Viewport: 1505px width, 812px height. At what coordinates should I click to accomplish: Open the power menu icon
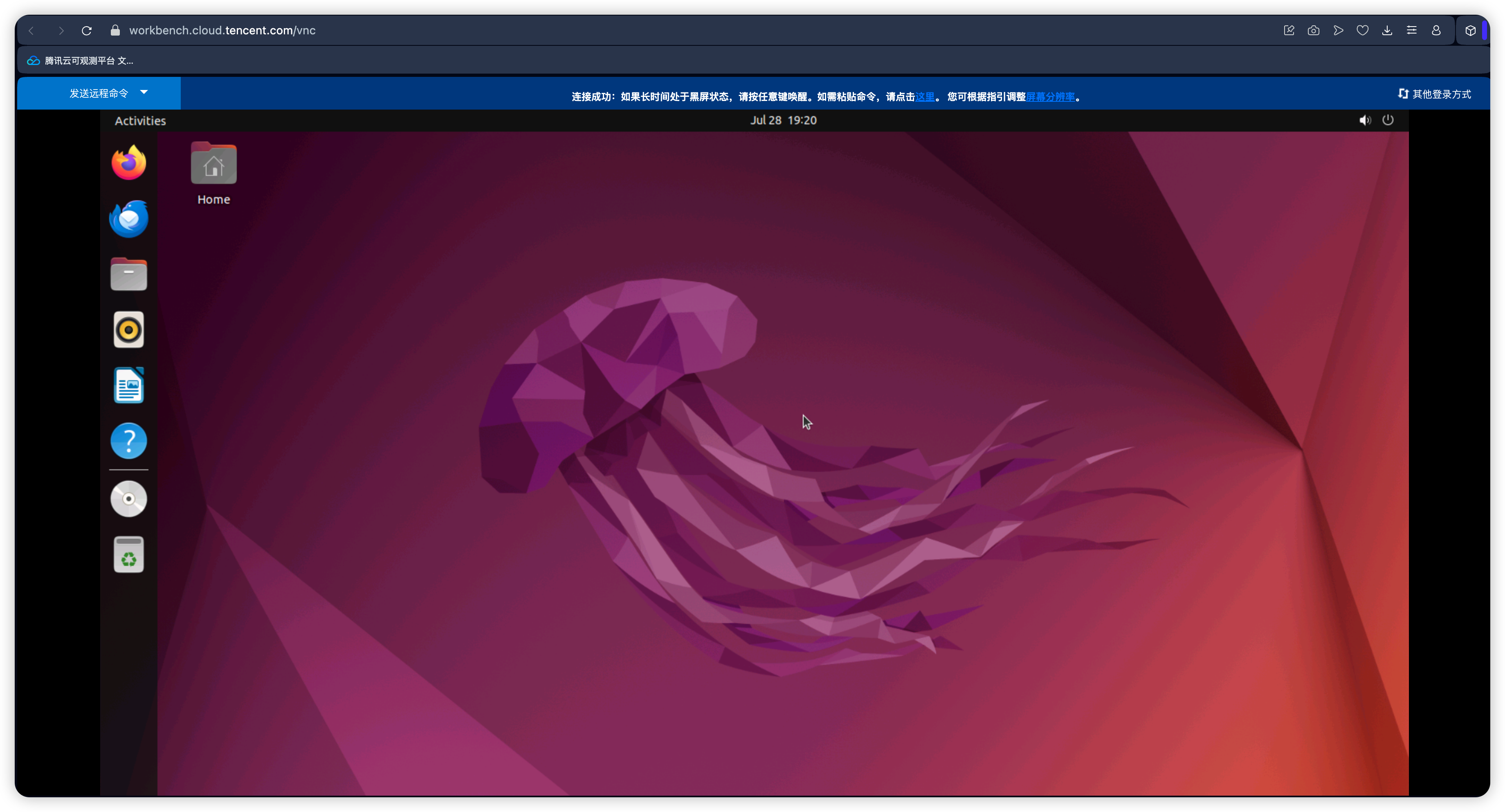(x=1388, y=120)
